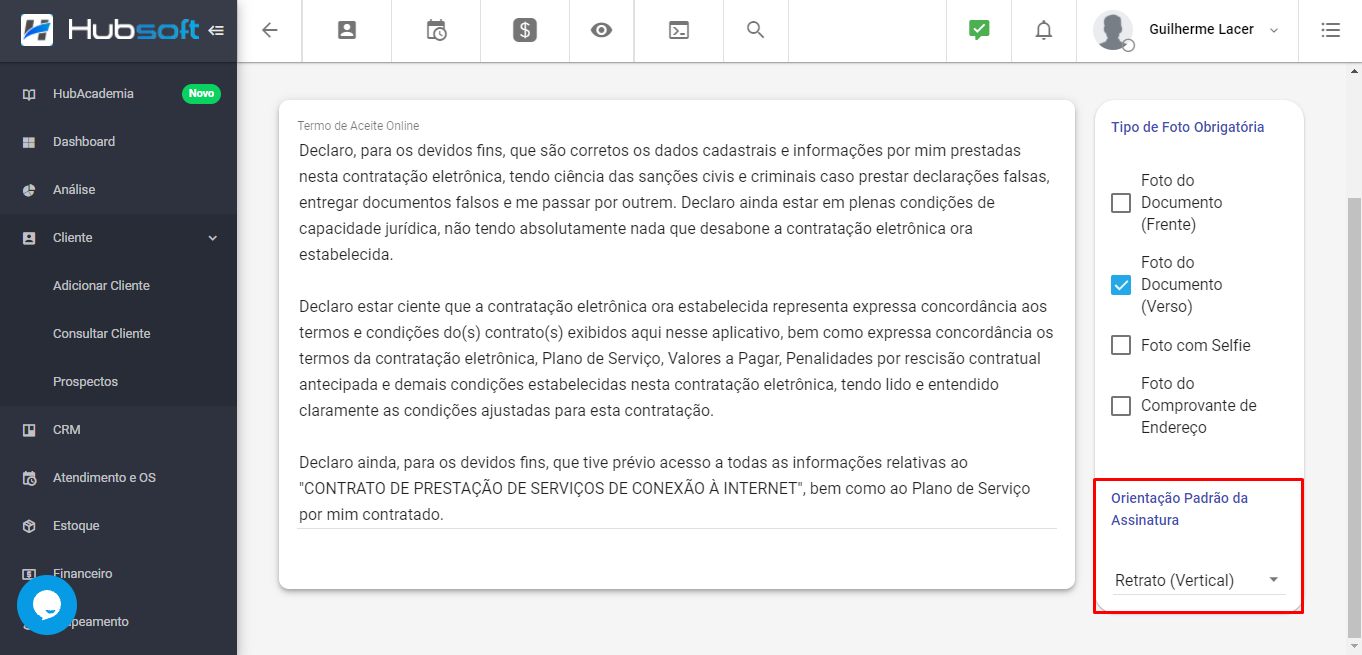Uncheck Foto do Documento (Verso)
Viewport: 1362px width, 655px height.
click(x=1121, y=285)
